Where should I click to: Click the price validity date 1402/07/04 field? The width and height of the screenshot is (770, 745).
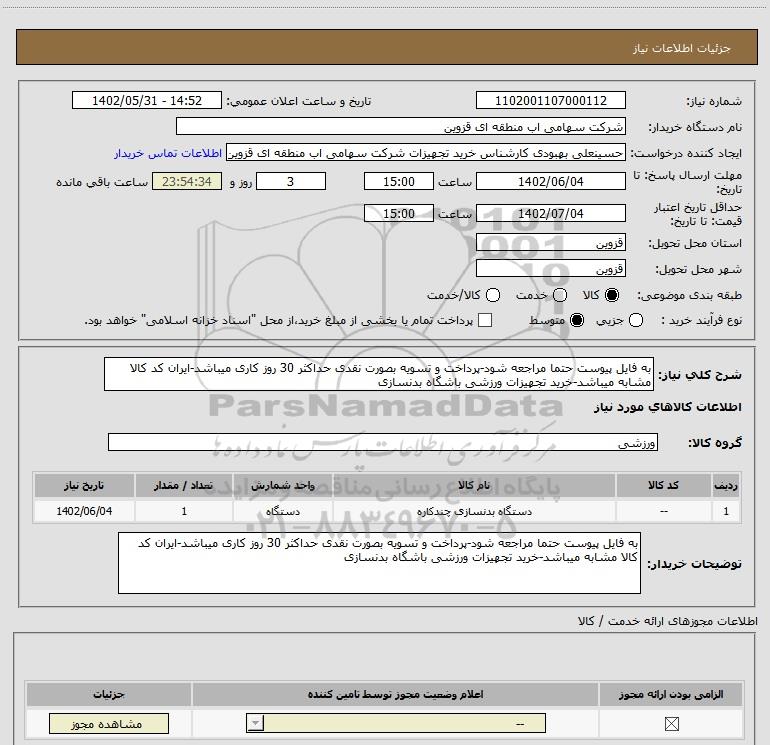550,213
